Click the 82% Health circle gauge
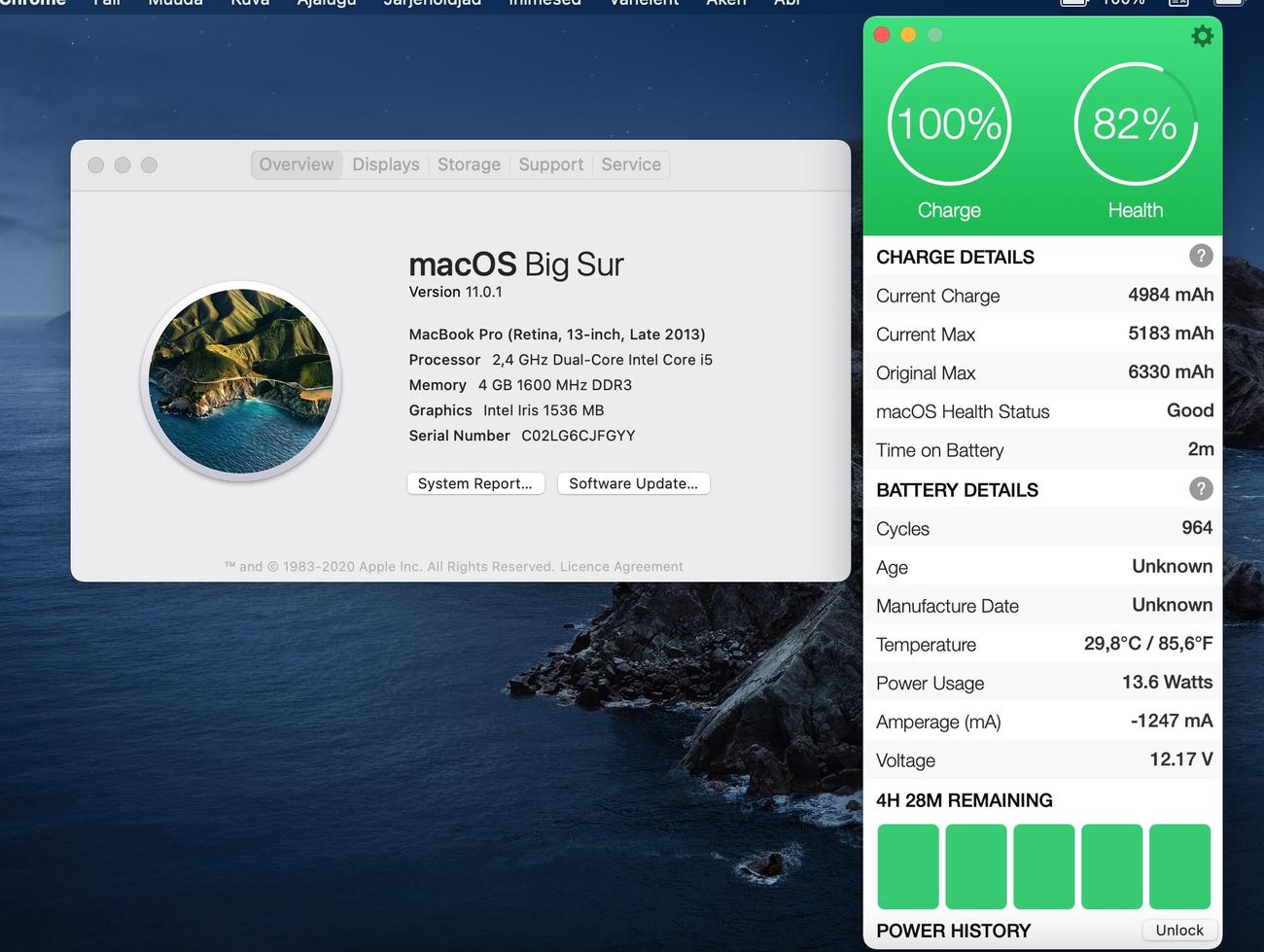This screenshot has height=952, width=1264. pos(1136,123)
